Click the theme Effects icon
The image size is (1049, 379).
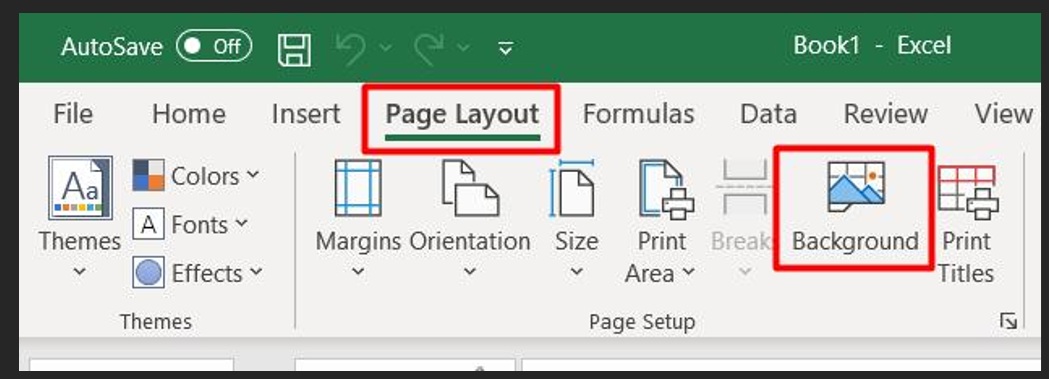(148, 273)
